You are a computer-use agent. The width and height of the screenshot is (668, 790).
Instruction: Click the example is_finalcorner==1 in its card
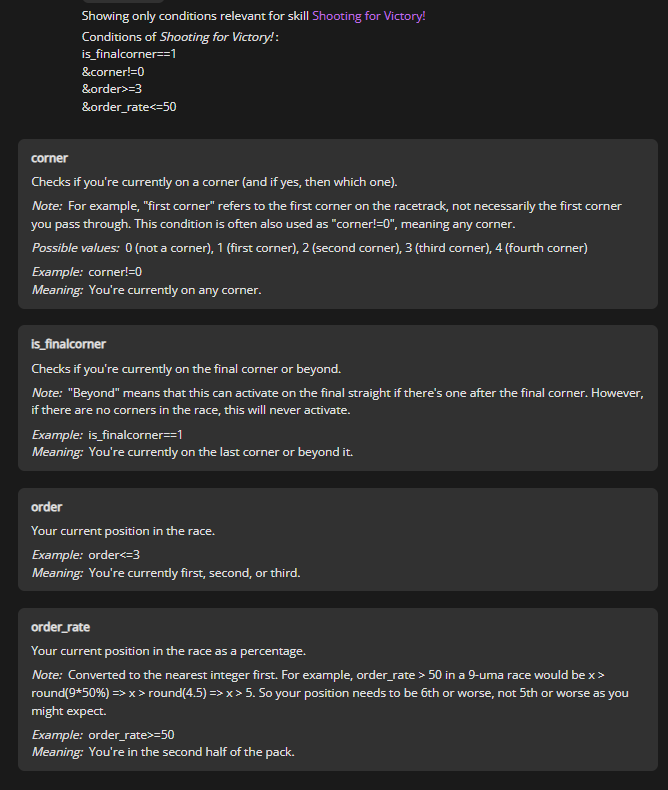(136, 435)
